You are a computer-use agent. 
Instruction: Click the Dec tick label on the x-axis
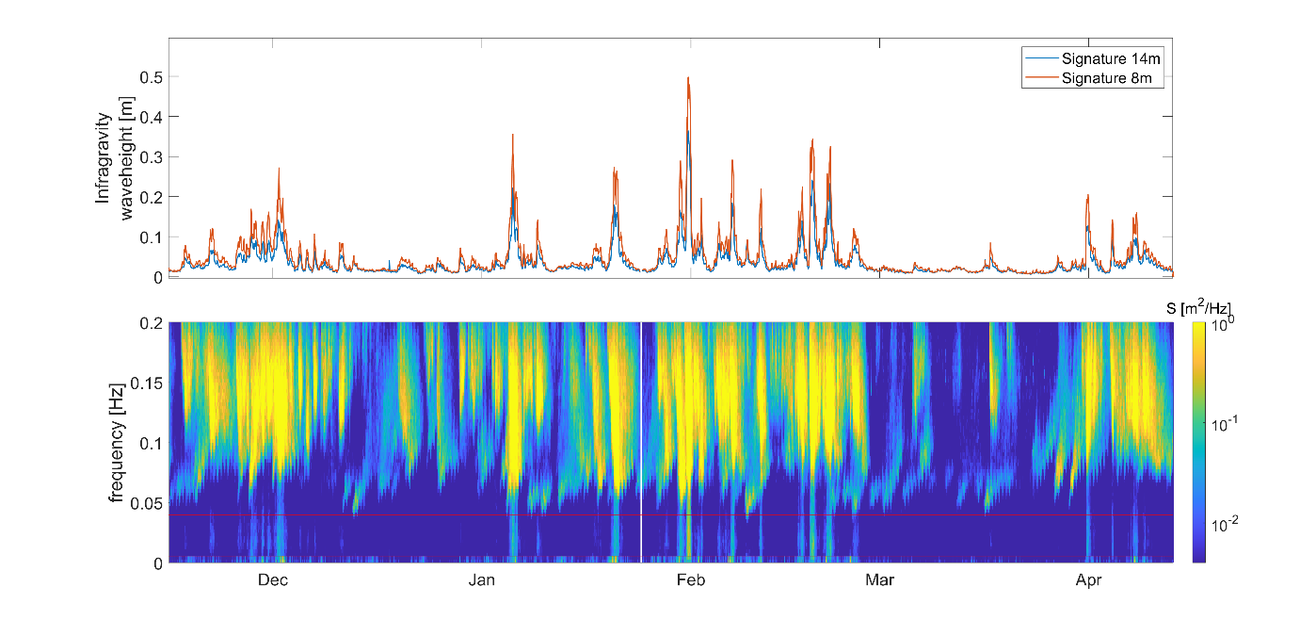coord(273,577)
